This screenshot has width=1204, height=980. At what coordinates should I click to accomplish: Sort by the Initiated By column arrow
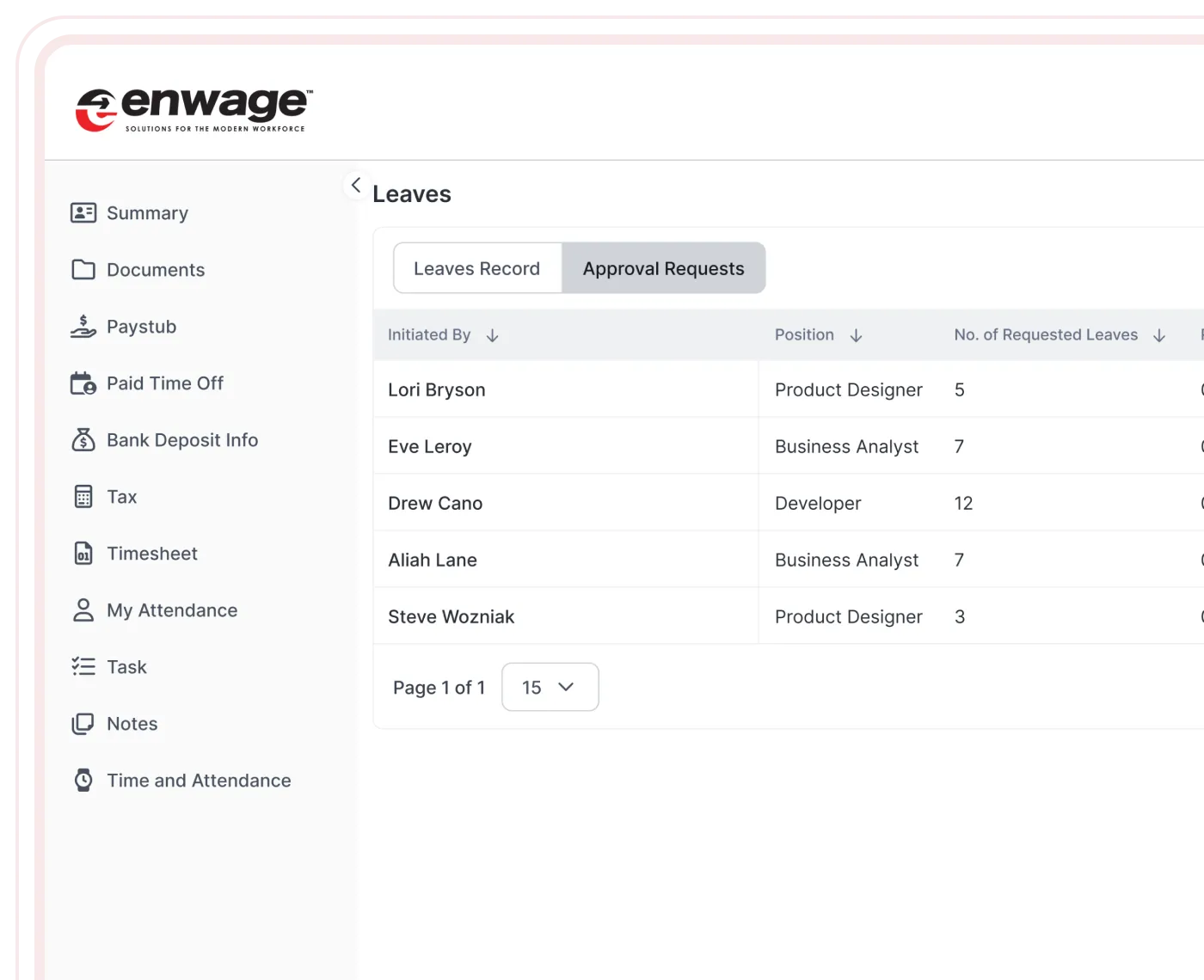(493, 335)
